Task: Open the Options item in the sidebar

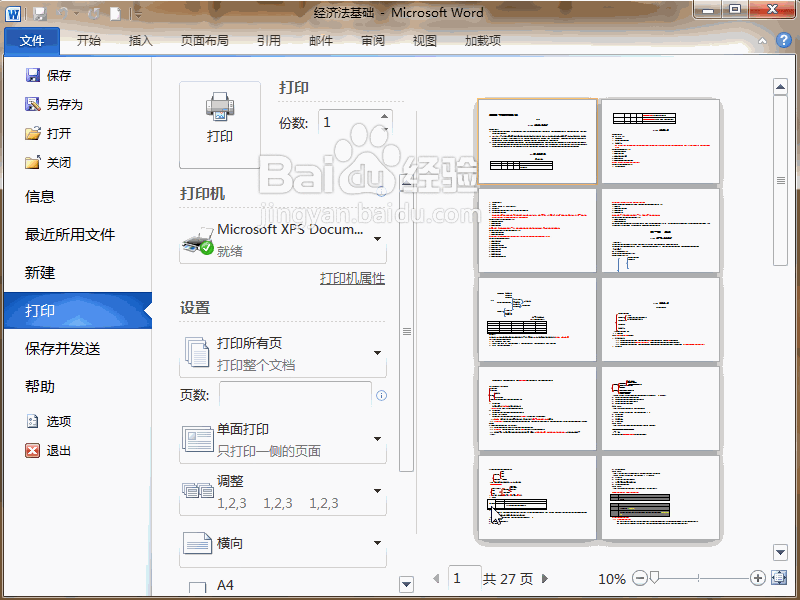Action: (x=48, y=421)
